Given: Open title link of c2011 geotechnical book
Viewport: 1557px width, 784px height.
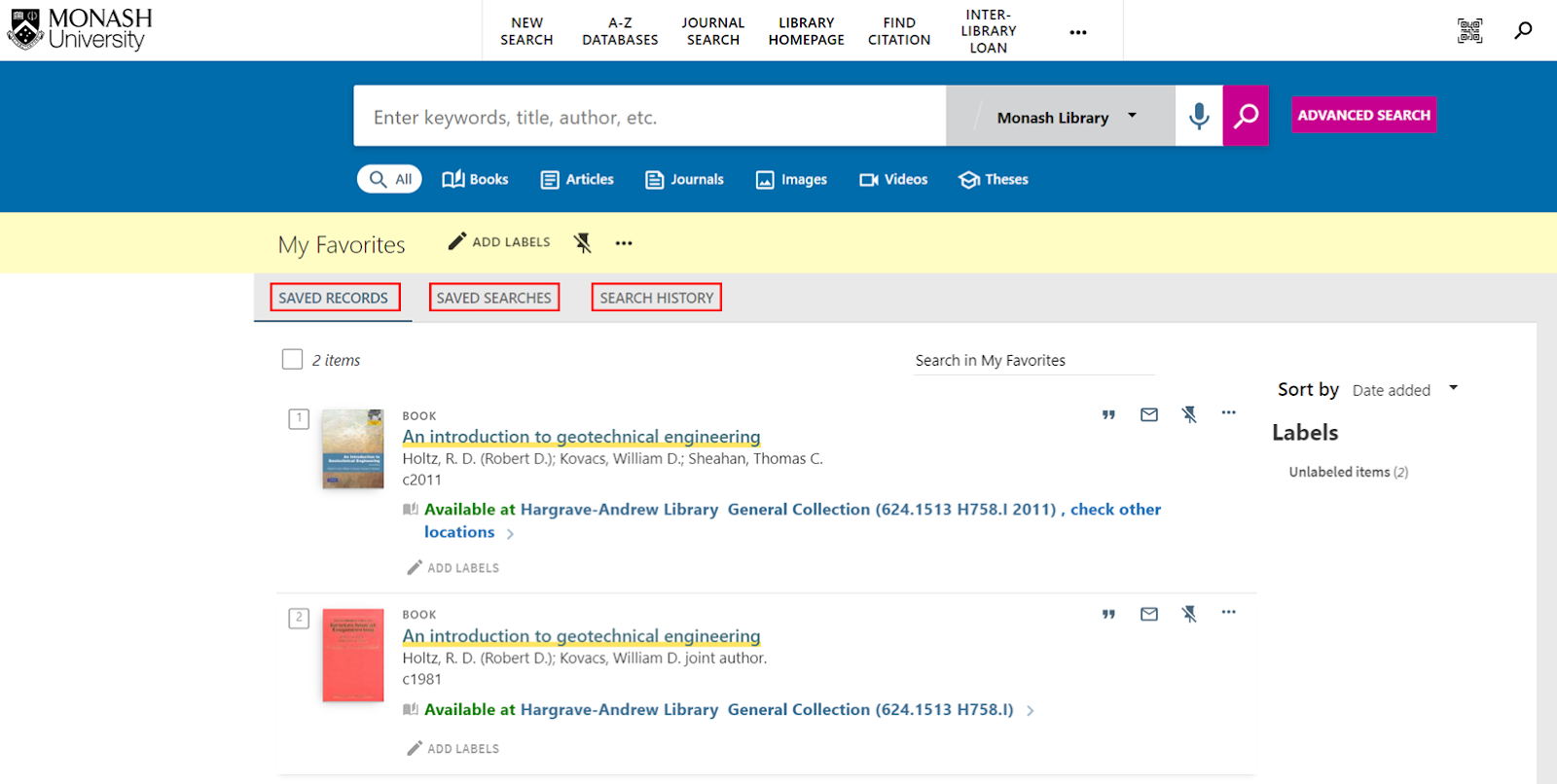Looking at the screenshot, I should coord(582,437).
